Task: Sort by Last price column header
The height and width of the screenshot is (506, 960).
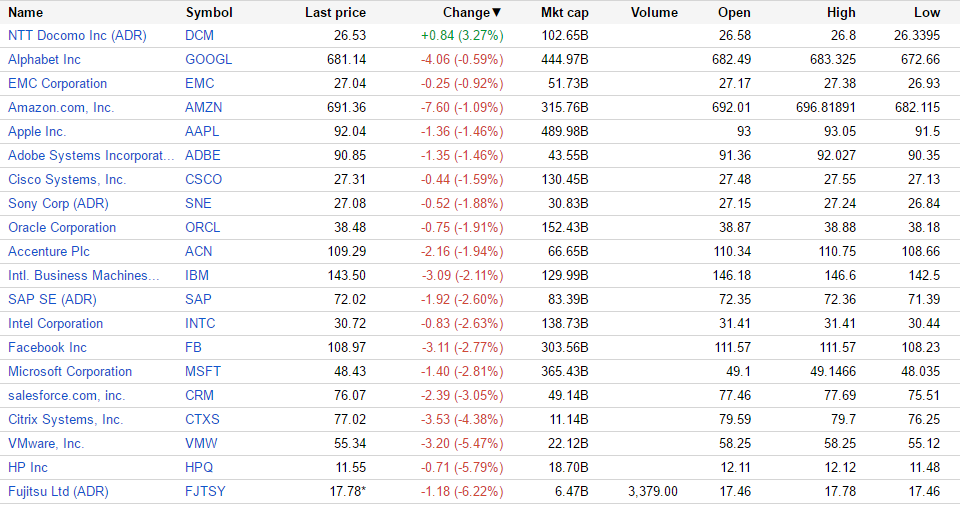Action: pyautogui.click(x=335, y=13)
